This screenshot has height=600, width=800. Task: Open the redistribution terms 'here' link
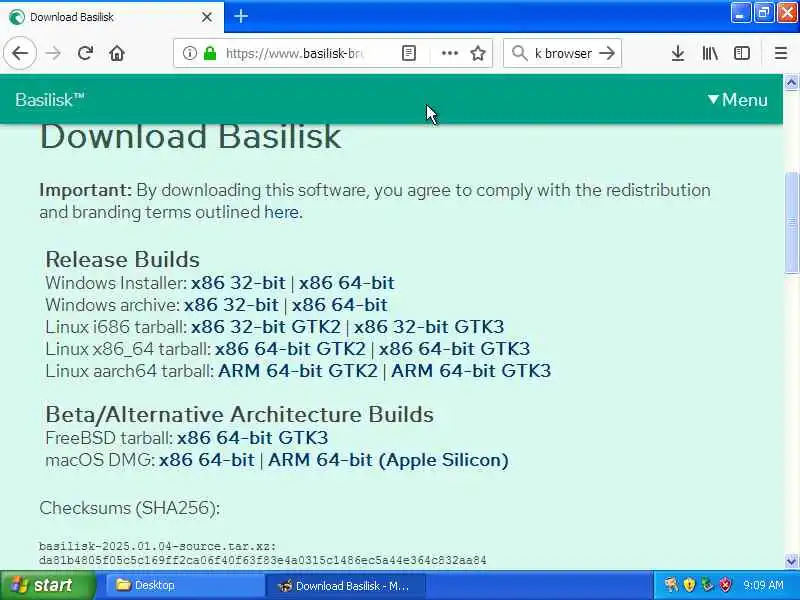click(281, 212)
